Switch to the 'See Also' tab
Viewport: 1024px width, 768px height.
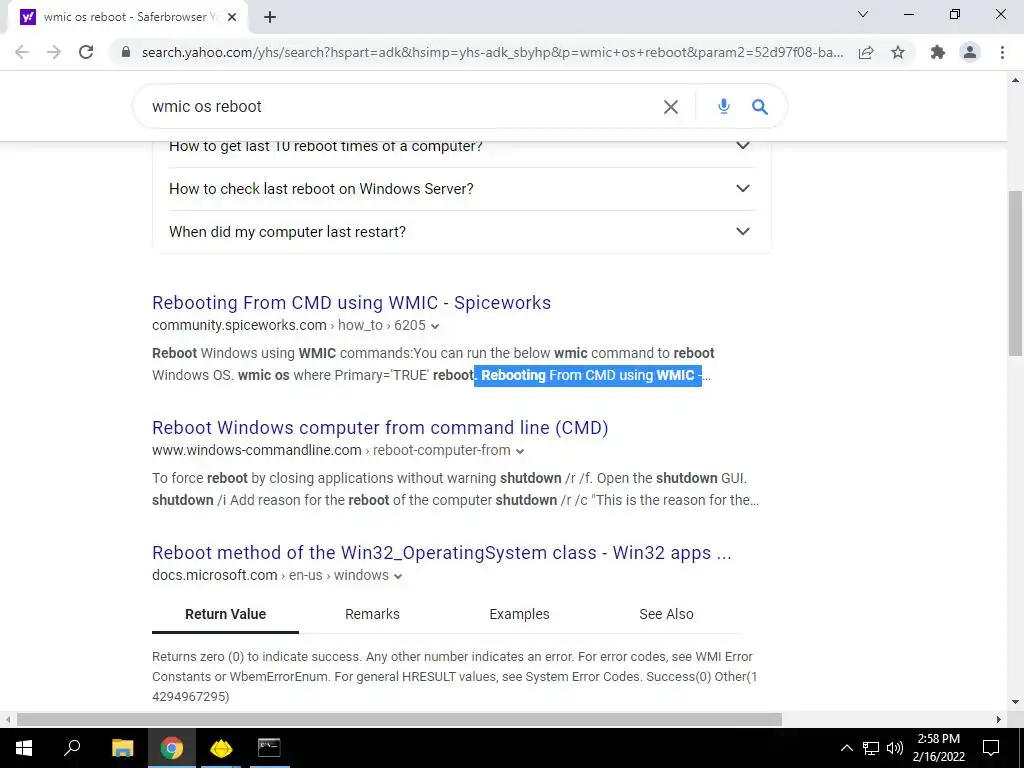666,614
